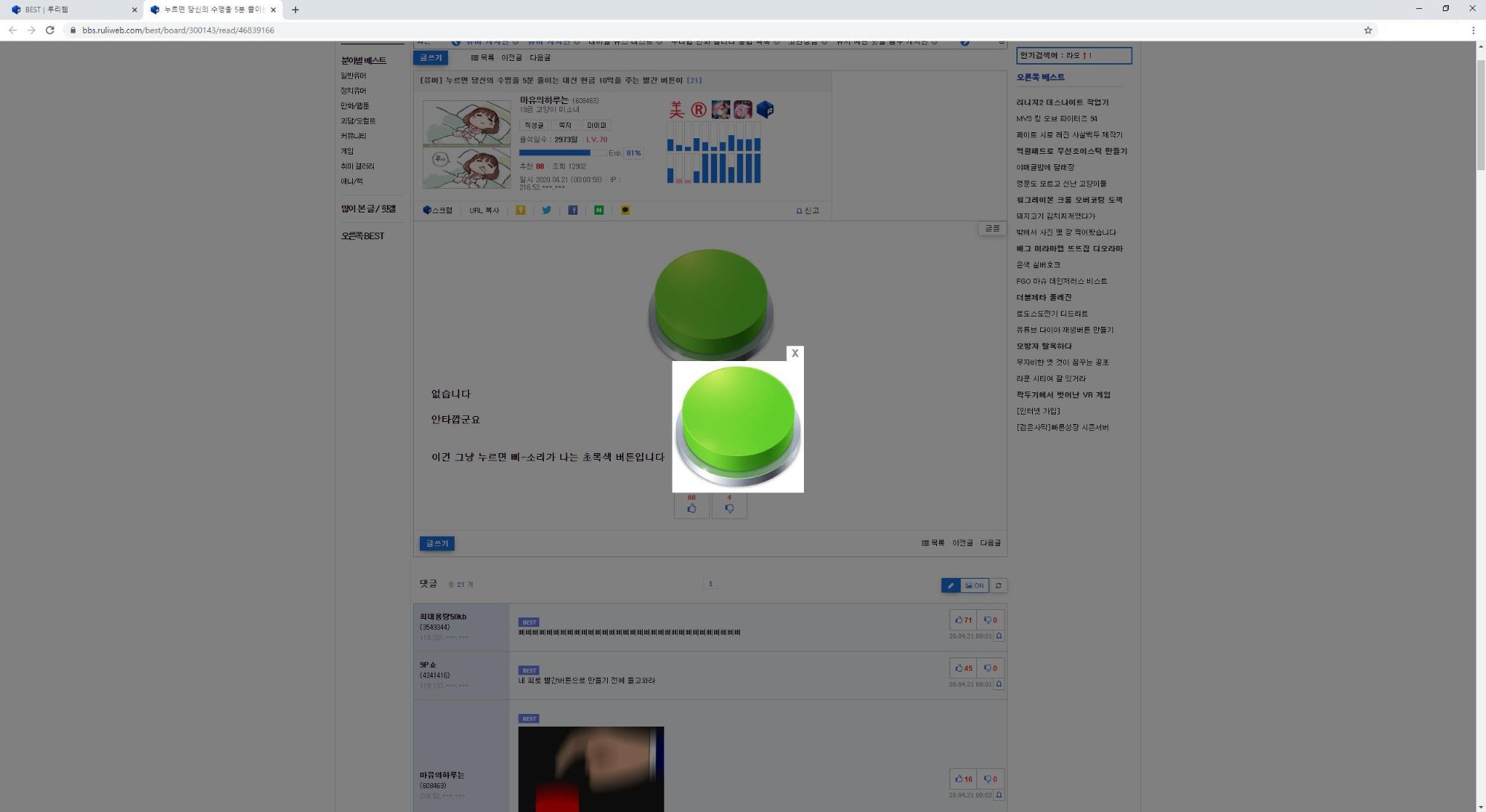The height and width of the screenshot is (812, 1486).
Task: Click pencil icon to write comment
Action: pos(950,585)
